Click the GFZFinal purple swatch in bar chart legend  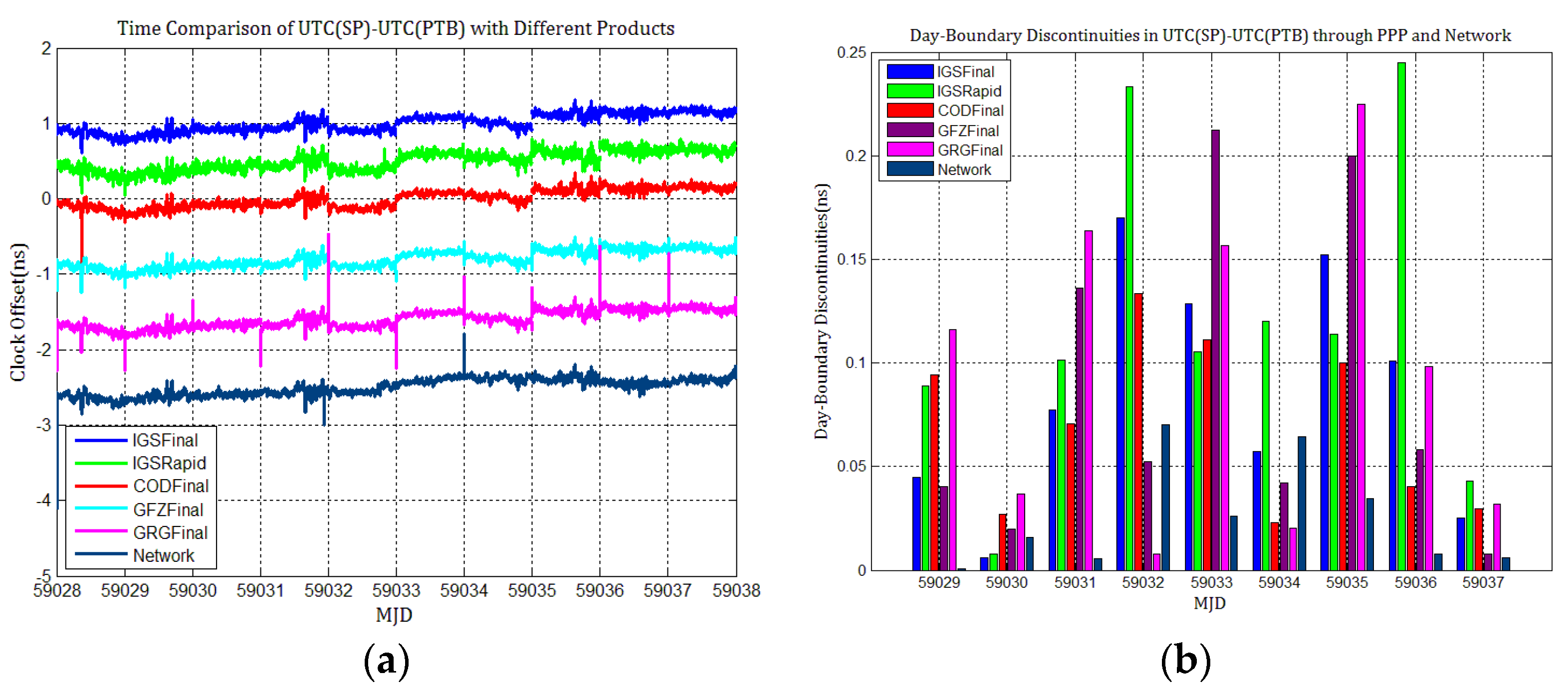[x=909, y=130]
